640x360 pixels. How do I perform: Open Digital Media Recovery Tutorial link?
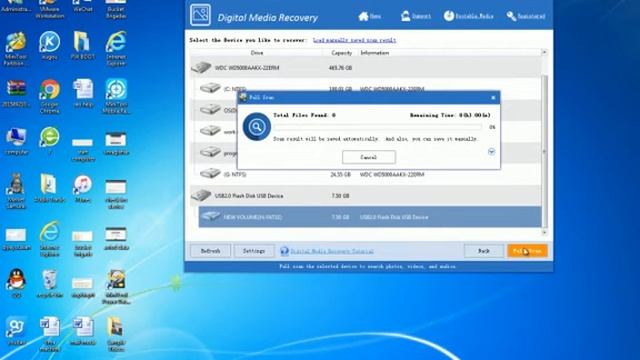[x=332, y=251]
